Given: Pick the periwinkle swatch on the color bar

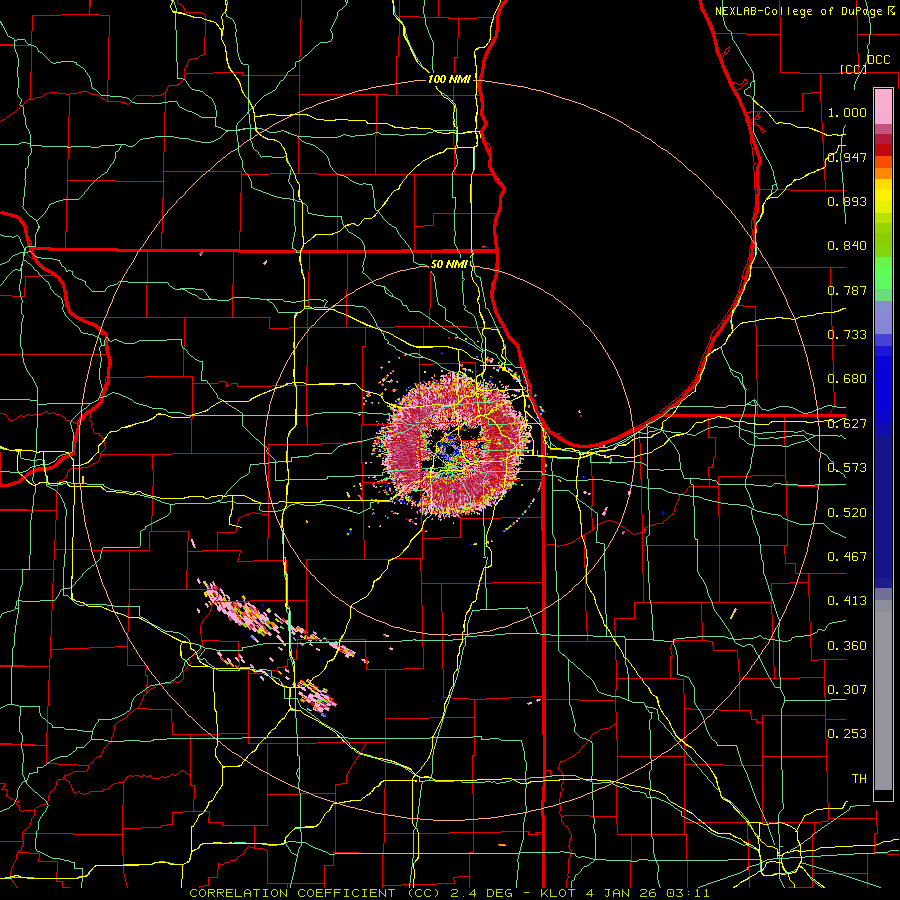Looking at the screenshot, I should click(x=883, y=317).
